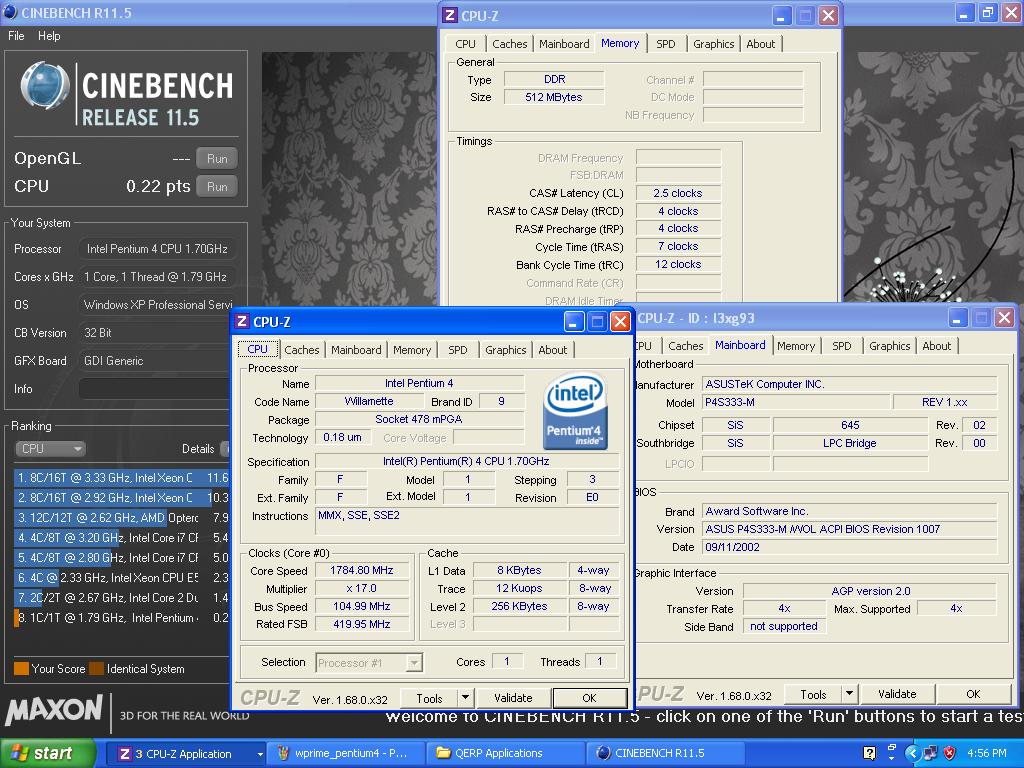Select Caches tab in Memory CPU-Z window
The width and height of the screenshot is (1024, 768).
click(509, 44)
